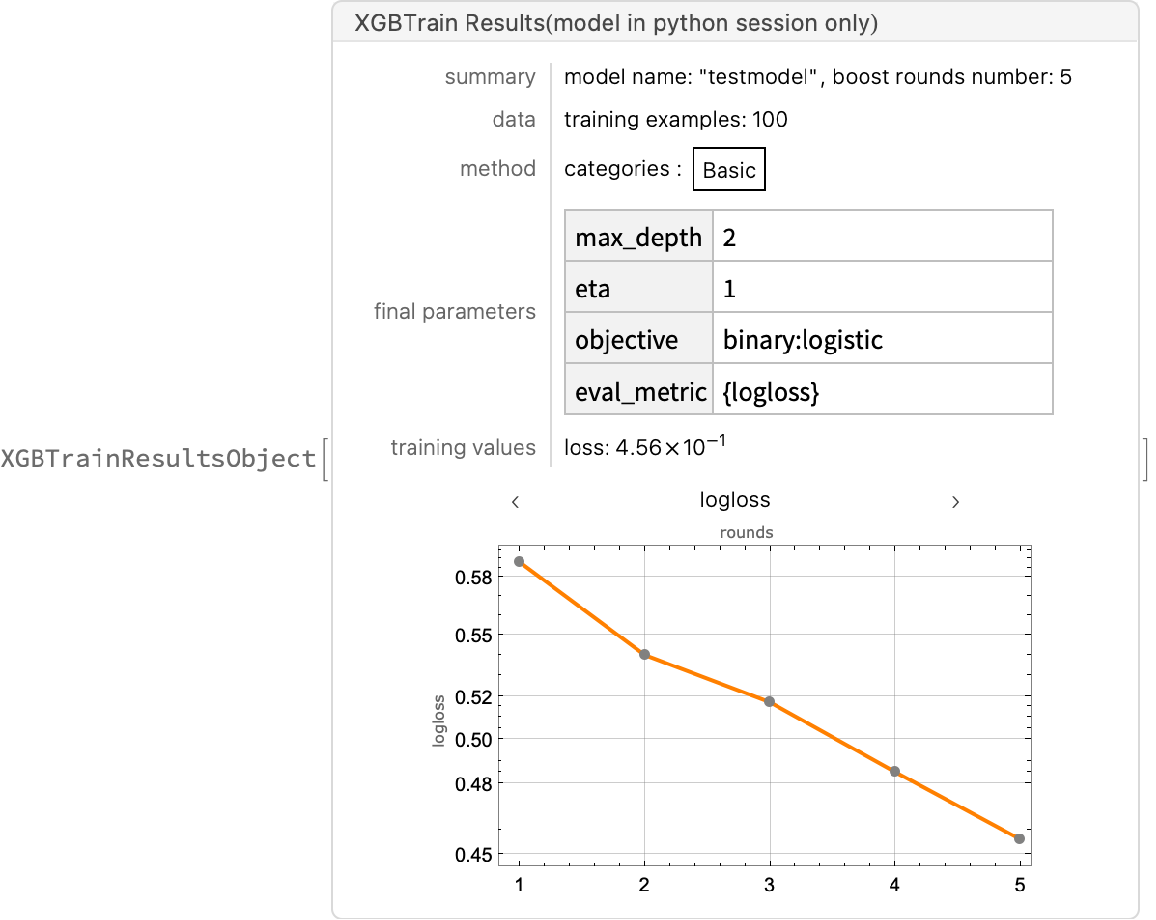Select the max_depth parameter cell
1156x920 pixels.
click(x=640, y=237)
